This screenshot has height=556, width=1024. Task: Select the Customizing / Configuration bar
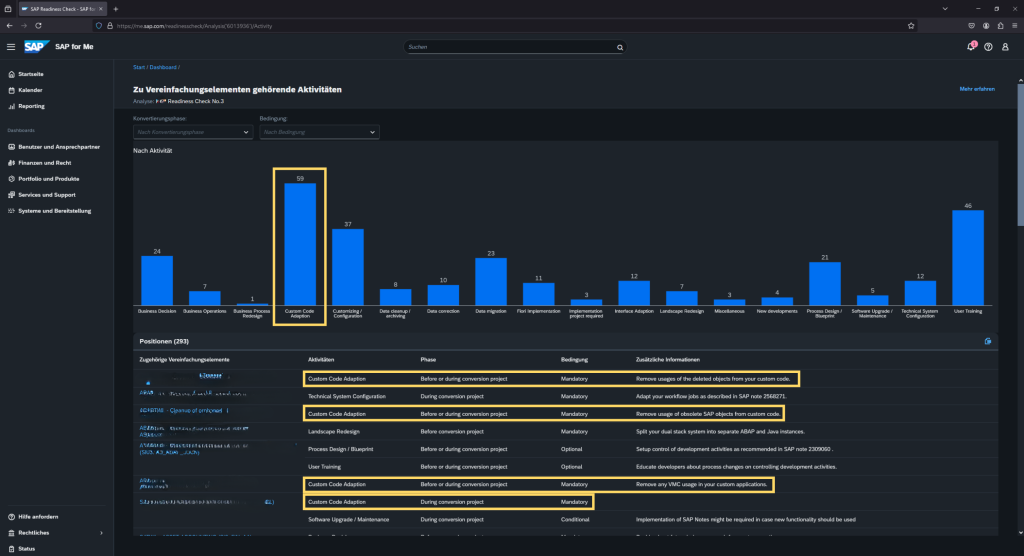pos(347,267)
